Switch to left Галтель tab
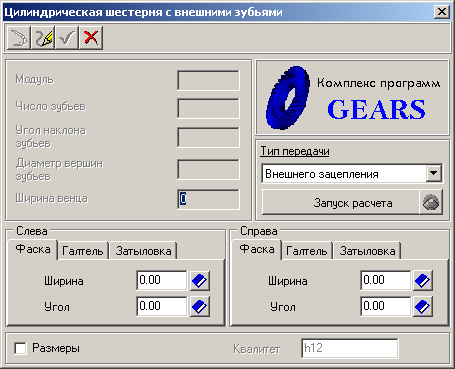The image size is (455, 369). (83, 251)
